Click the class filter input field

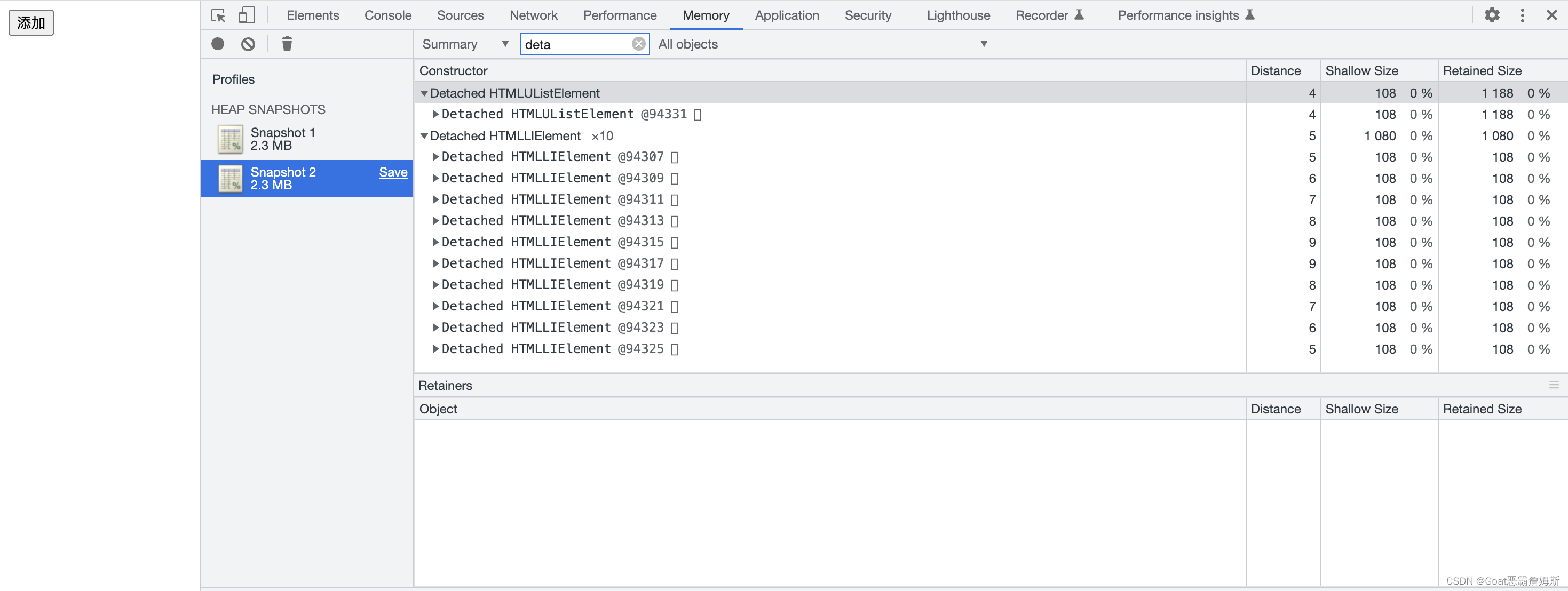[x=575, y=44]
